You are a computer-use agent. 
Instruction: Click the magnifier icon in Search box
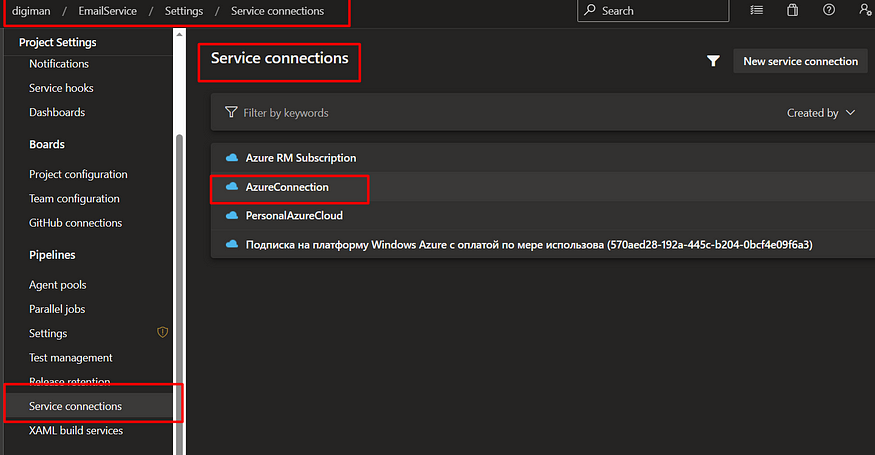point(590,10)
